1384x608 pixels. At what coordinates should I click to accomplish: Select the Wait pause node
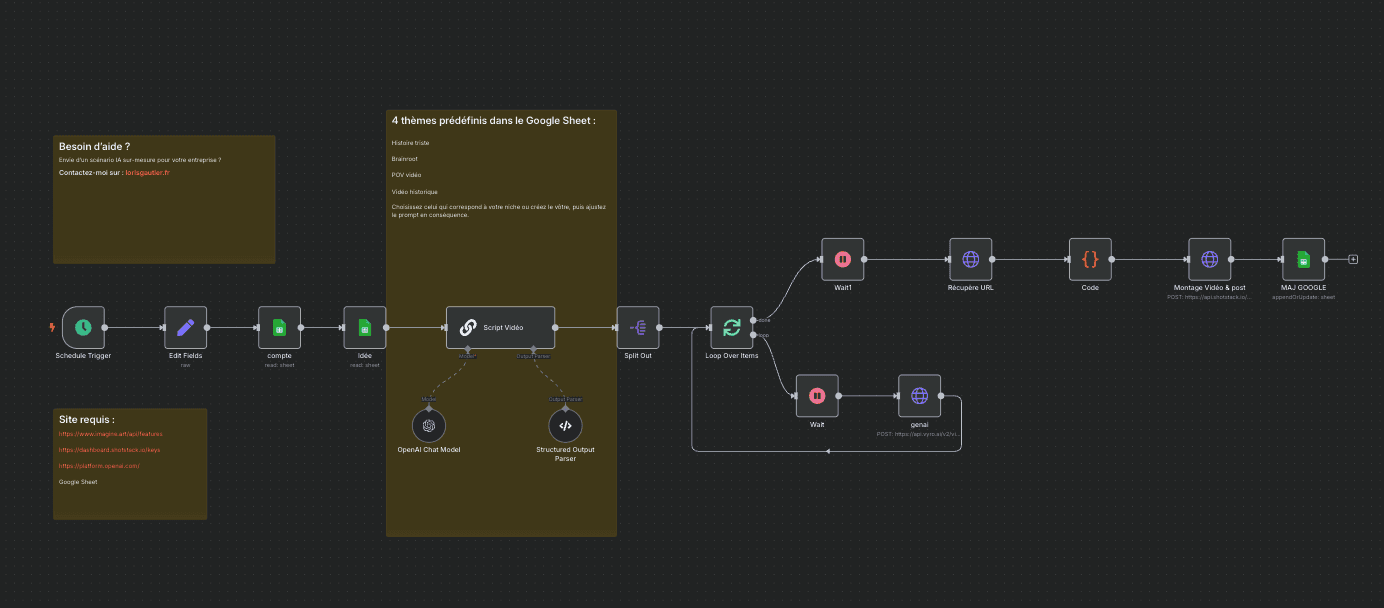click(x=817, y=395)
